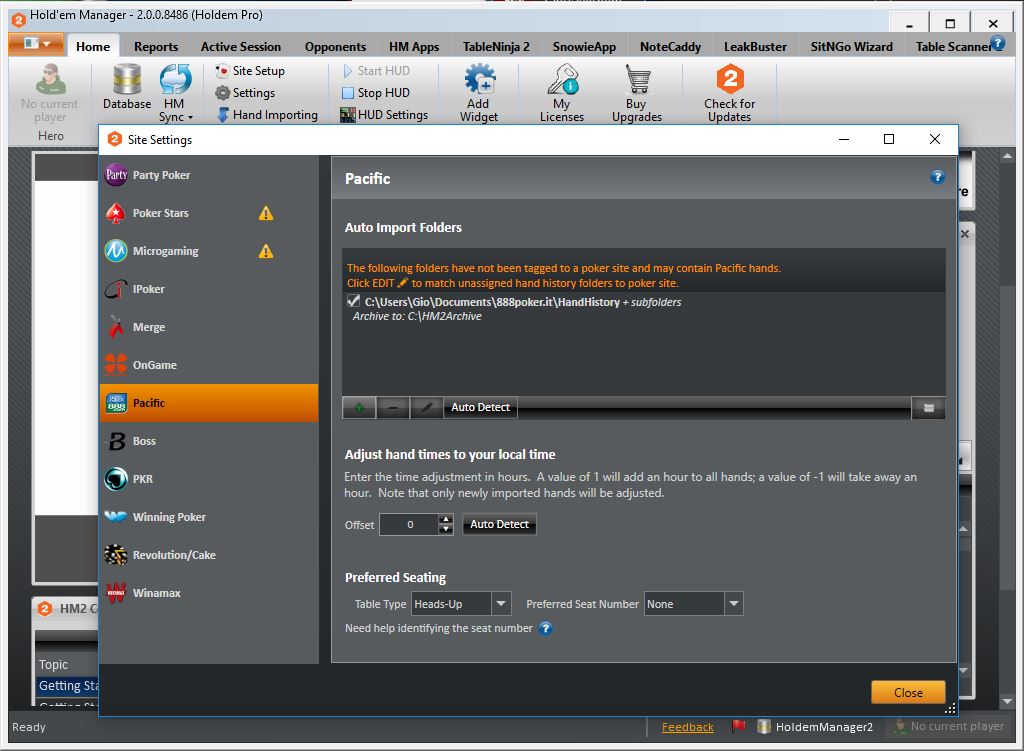Click the edit folder pencil button
Image resolution: width=1024 pixels, height=751 pixels.
click(x=426, y=407)
